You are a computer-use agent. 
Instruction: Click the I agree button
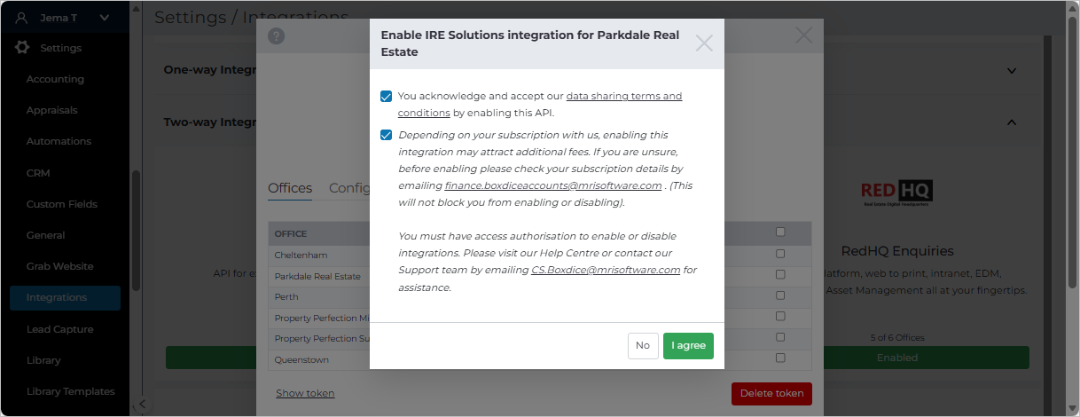688,346
